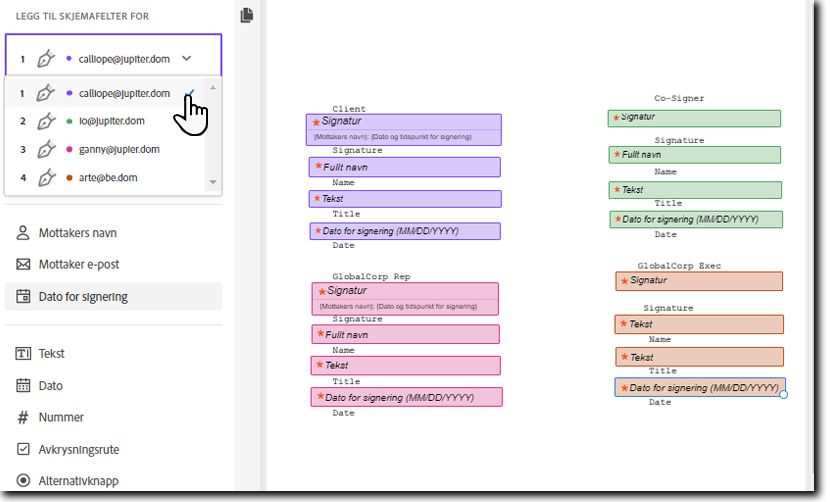Screen dimensions: 830x502
Task: Click the orange color dot beside arte@be.dom
Action: 69,178
